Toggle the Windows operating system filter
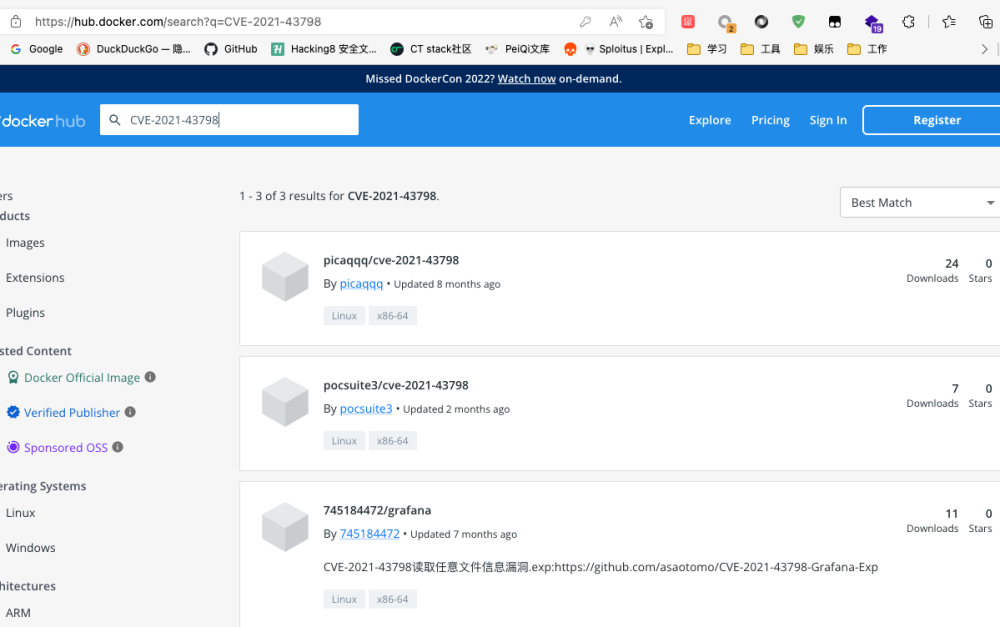Viewport: 1000px width, 627px height. tap(31, 549)
